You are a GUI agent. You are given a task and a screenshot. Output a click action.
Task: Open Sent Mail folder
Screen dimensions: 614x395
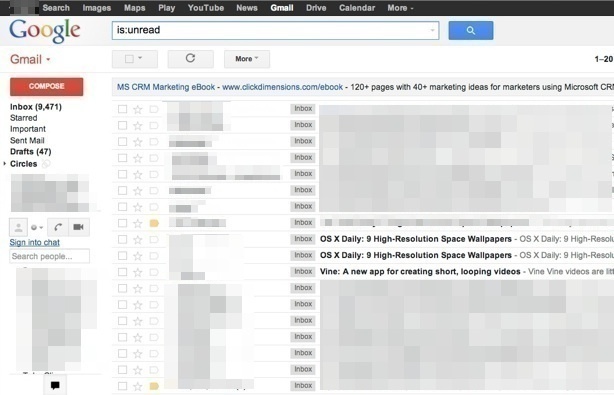pyautogui.click(x=27, y=141)
